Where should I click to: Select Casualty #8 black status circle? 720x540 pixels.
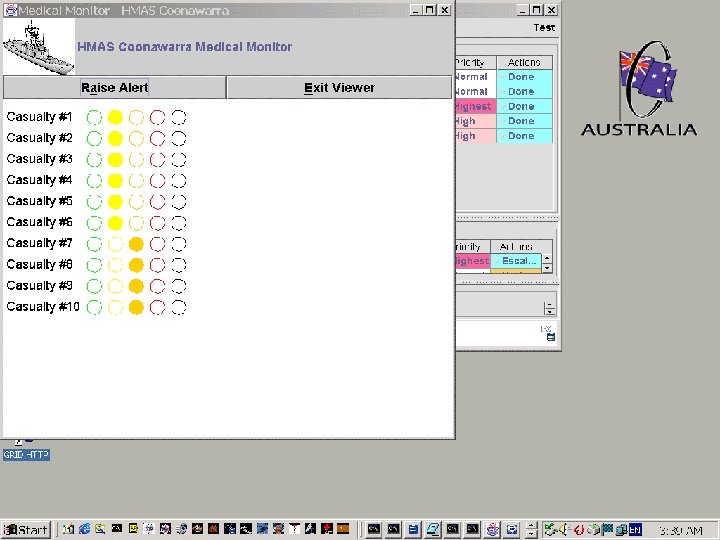[179, 265]
